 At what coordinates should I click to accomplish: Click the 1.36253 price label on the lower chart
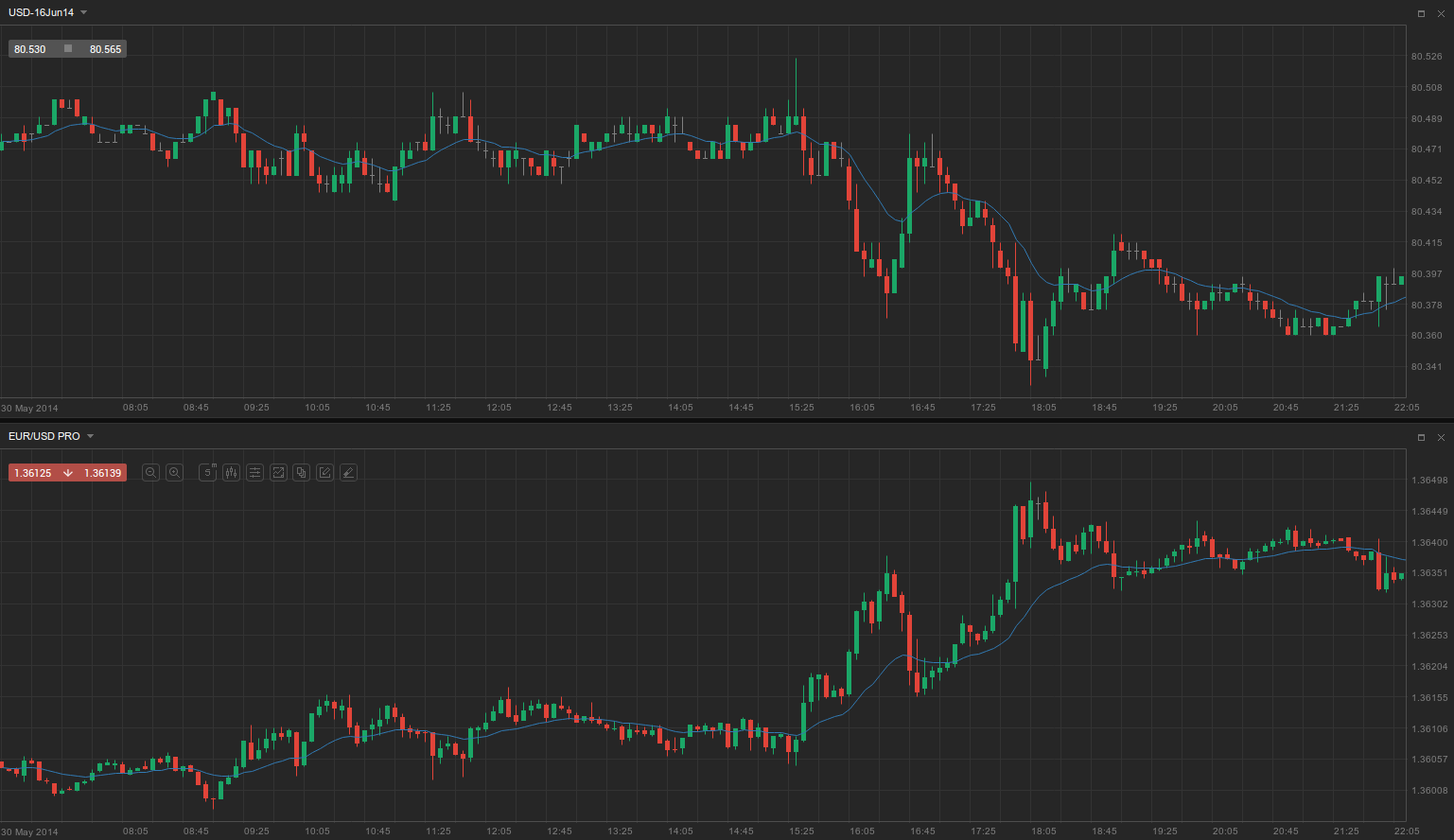(x=1429, y=636)
